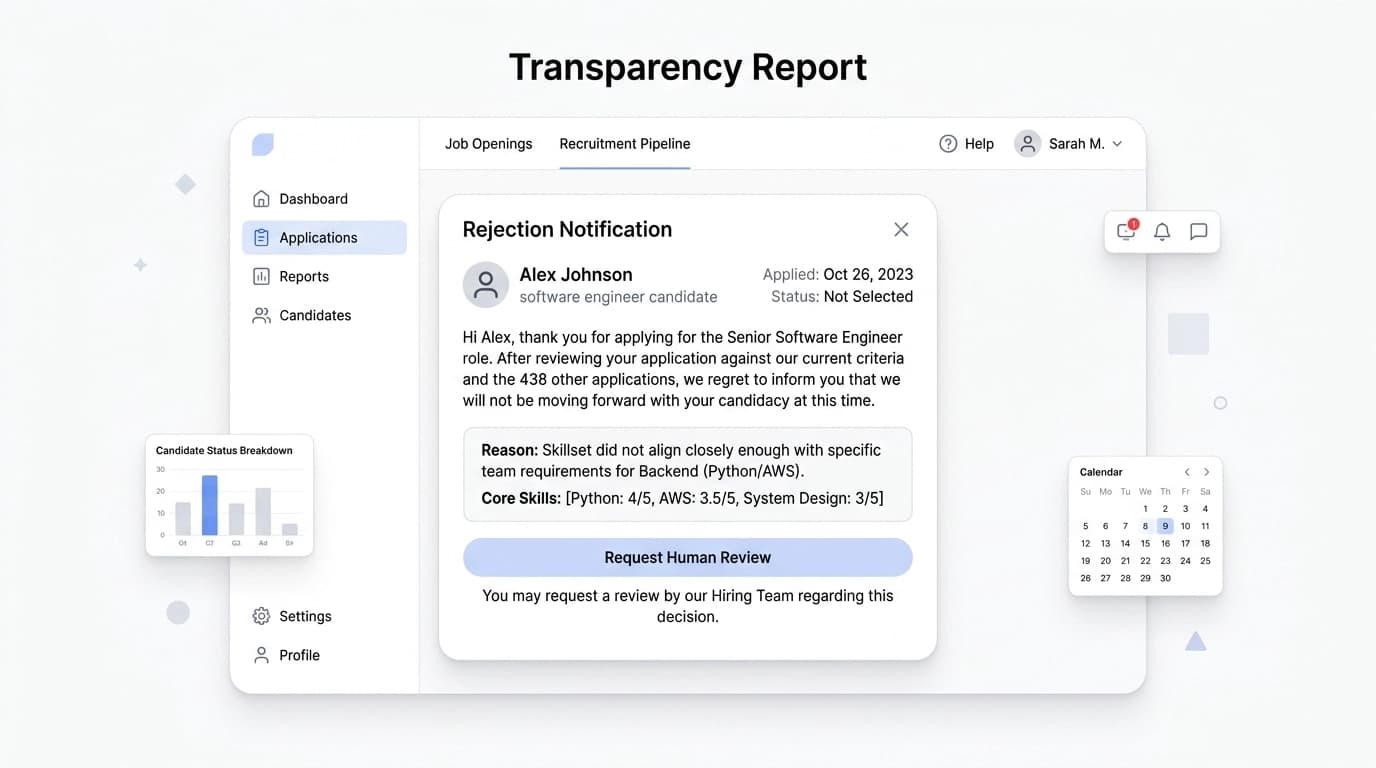Open the Profile option in the sidebar
Image resolution: width=1376 pixels, height=768 pixels.
[262, 655]
